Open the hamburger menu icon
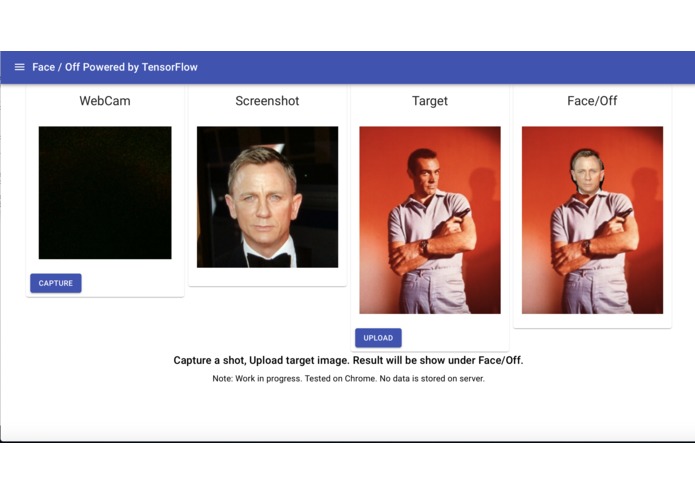695x494 pixels. [20, 67]
